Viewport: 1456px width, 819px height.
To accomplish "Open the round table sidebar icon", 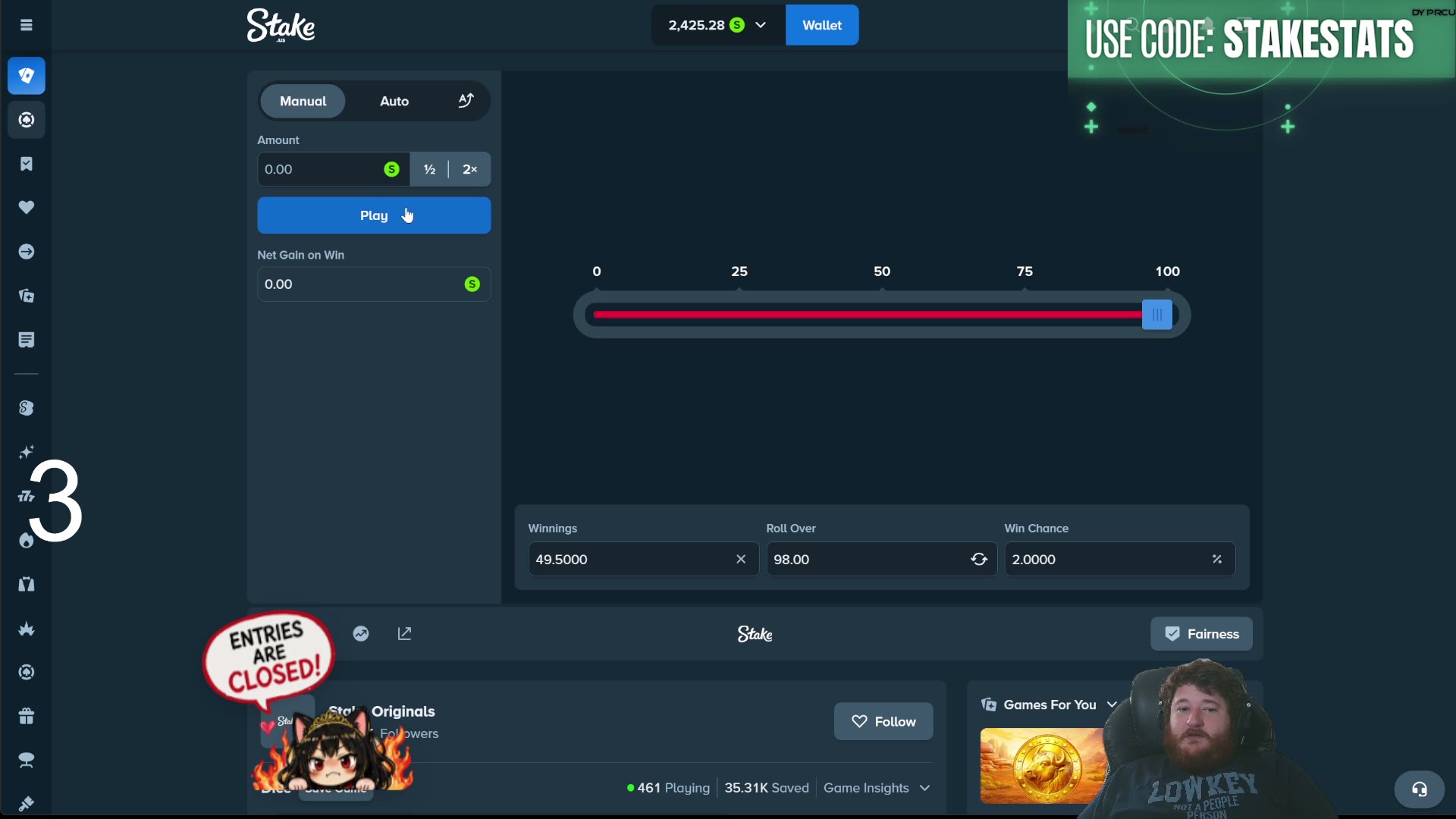I will click(27, 761).
